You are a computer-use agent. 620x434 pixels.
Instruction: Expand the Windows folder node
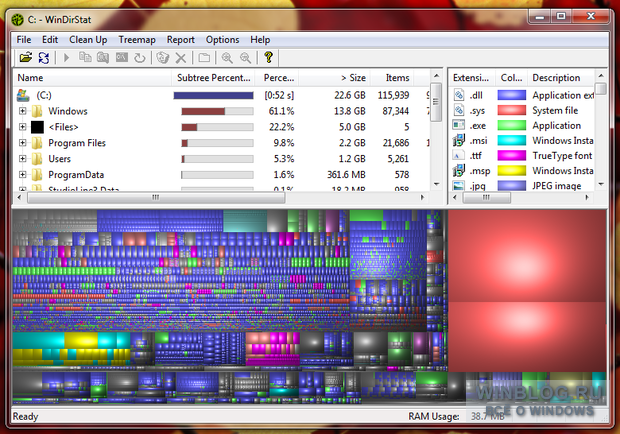coord(23,111)
